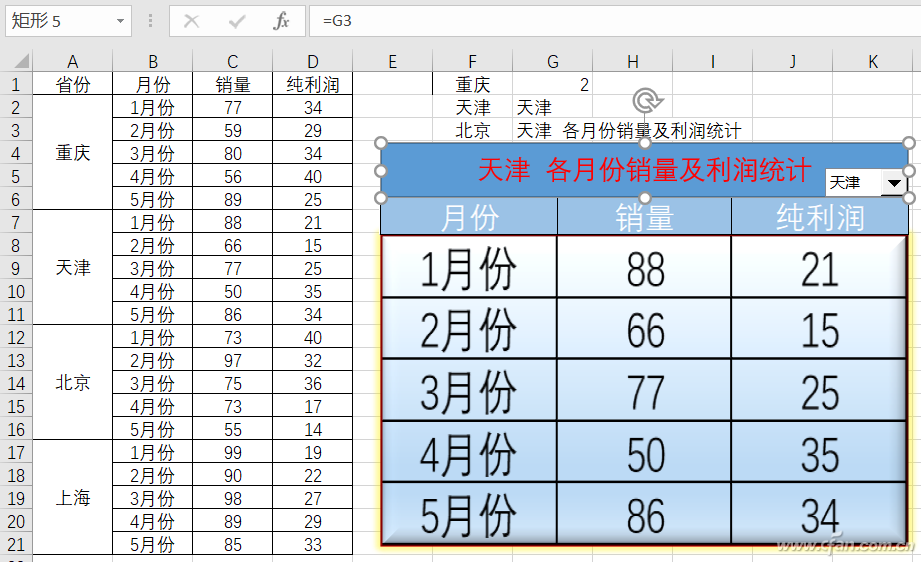This screenshot has width=921, height=562.
Task: Click cell C2 with value 77
Action: point(233,107)
